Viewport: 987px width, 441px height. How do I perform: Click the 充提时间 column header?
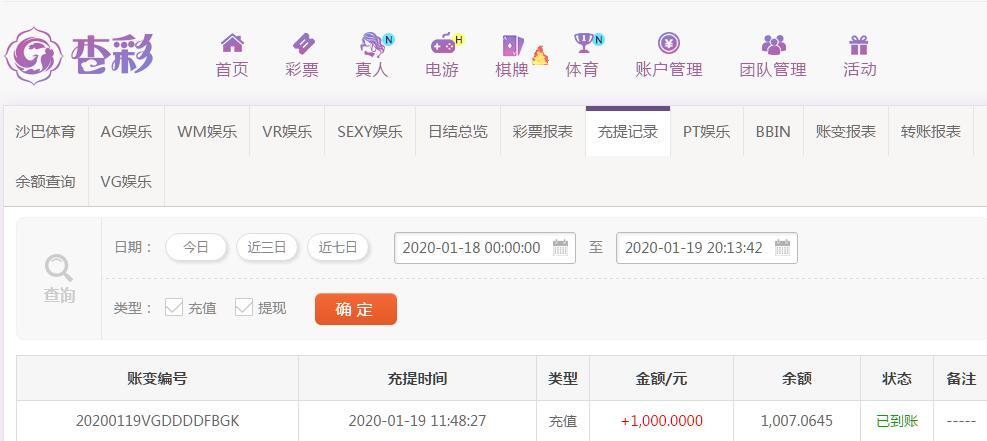[417, 378]
